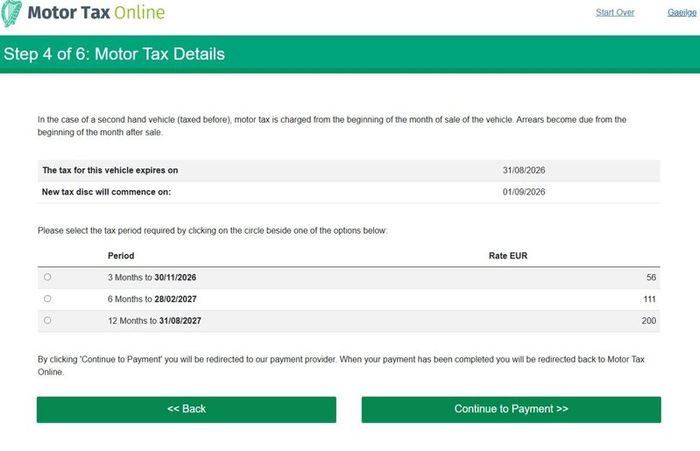The height and width of the screenshot is (451, 700).
Task: Switch language via Gaeilge link
Action: pyautogui.click(x=682, y=13)
